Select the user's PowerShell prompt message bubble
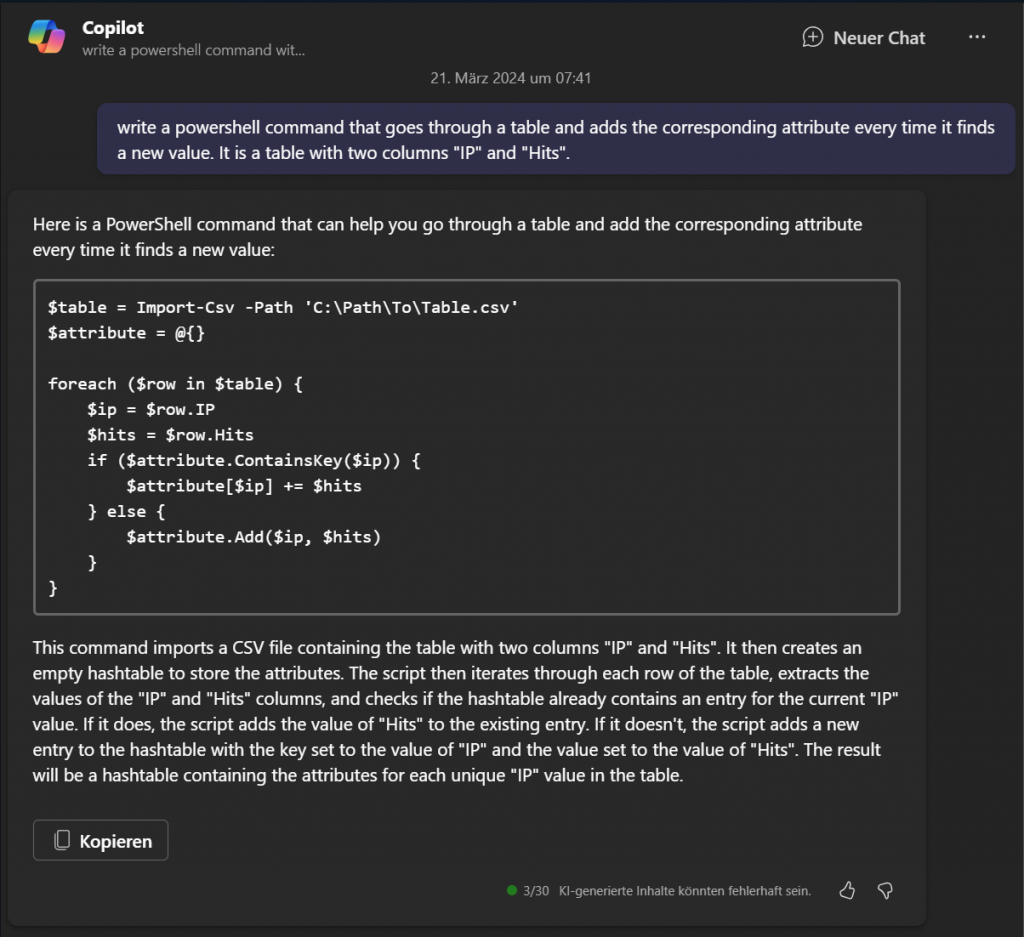1024x937 pixels. [555, 140]
